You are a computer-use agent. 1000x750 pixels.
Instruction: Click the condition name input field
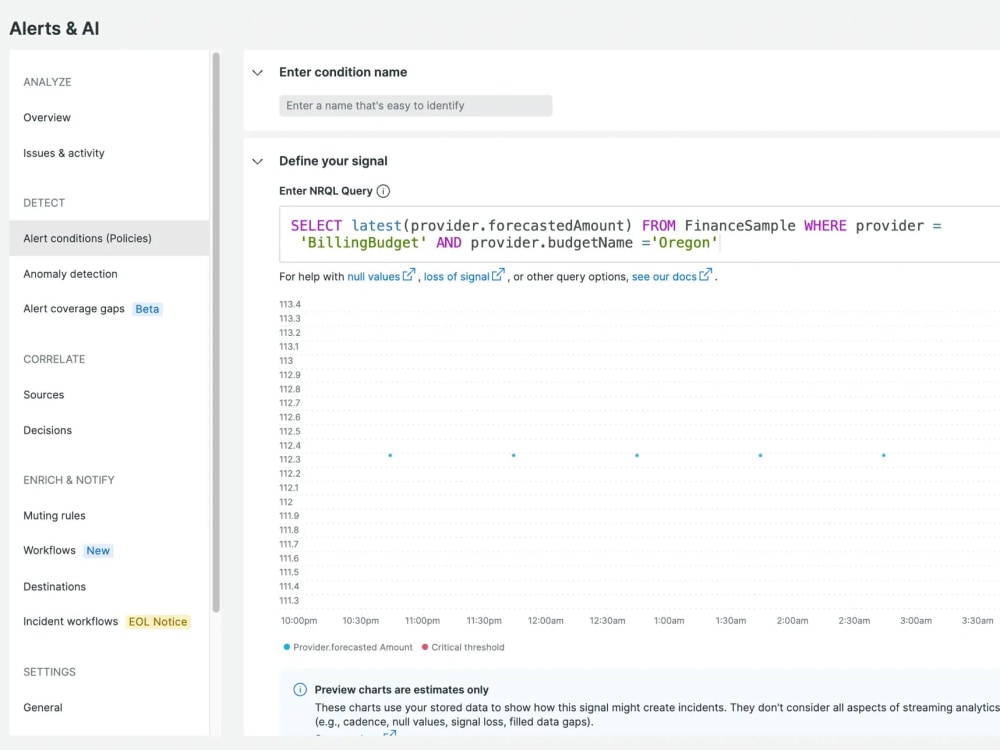(x=416, y=106)
